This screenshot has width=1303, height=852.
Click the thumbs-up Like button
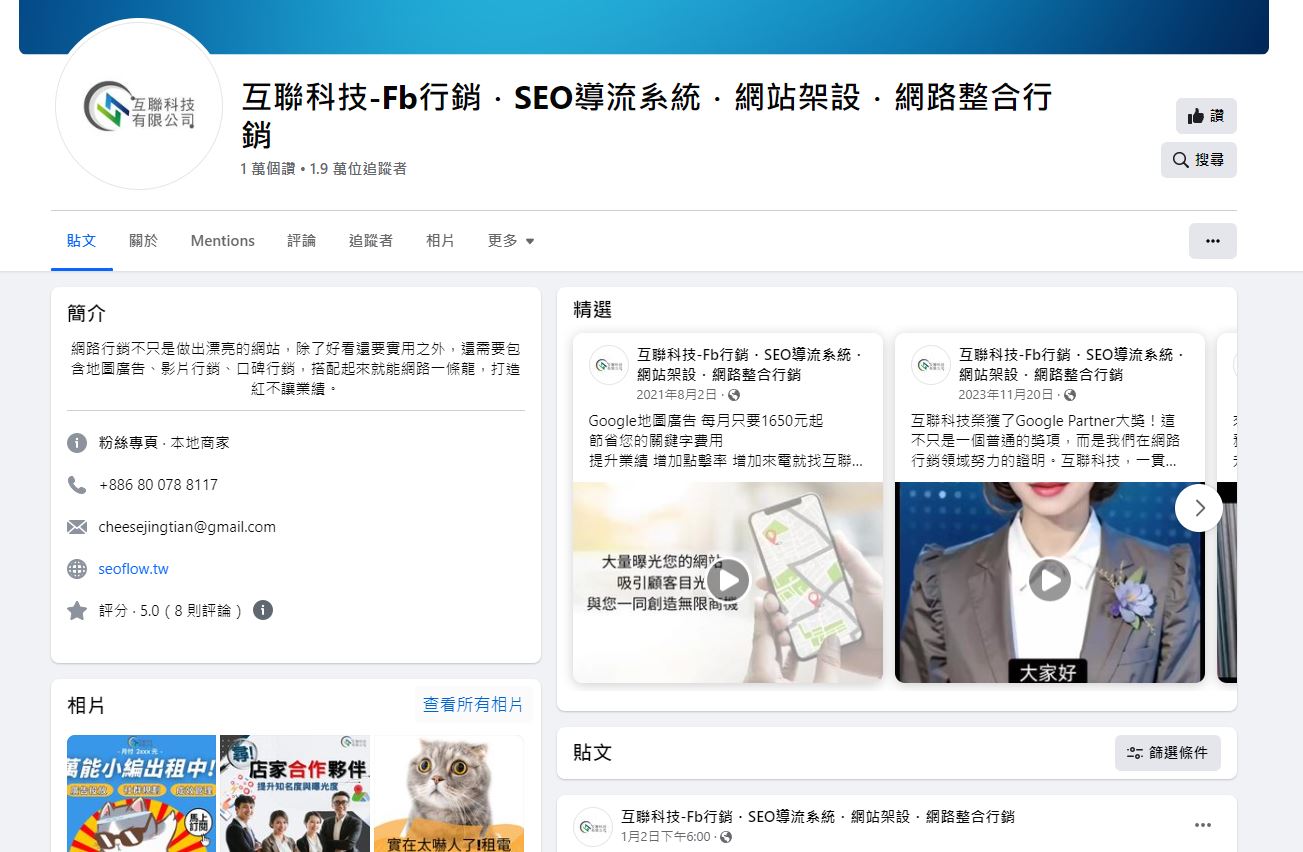coord(1206,116)
